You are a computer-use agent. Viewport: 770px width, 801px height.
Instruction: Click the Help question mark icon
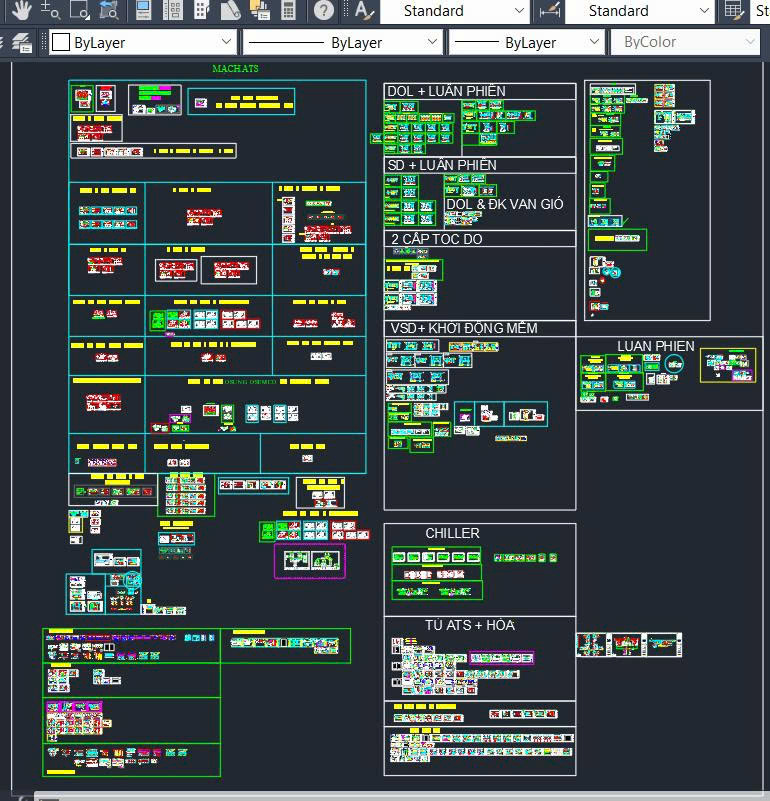coord(323,10)
